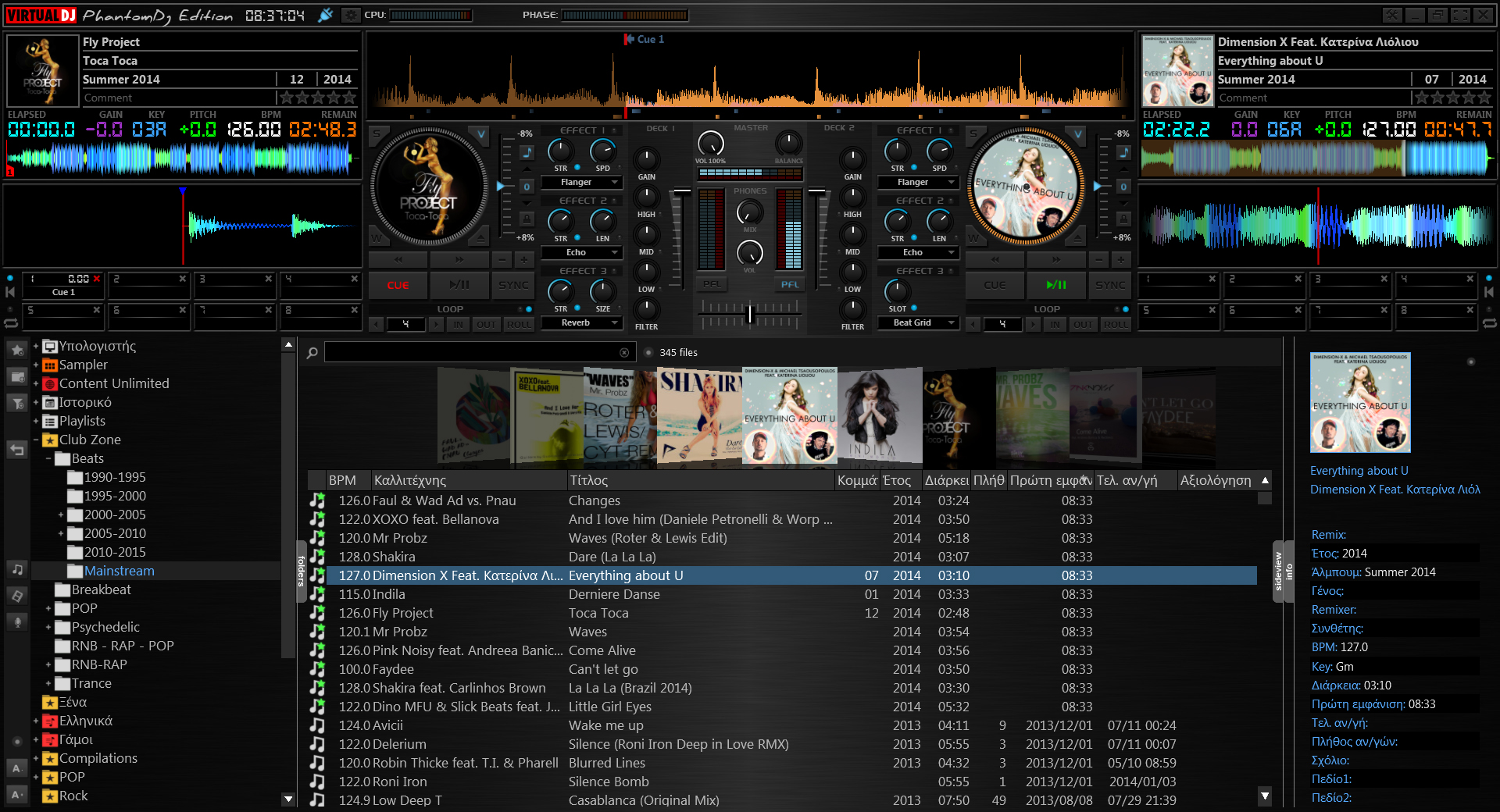Create a filter folder in the sidebar
The height and width of the screenshot is (812, 1500).
pos(17,403)
